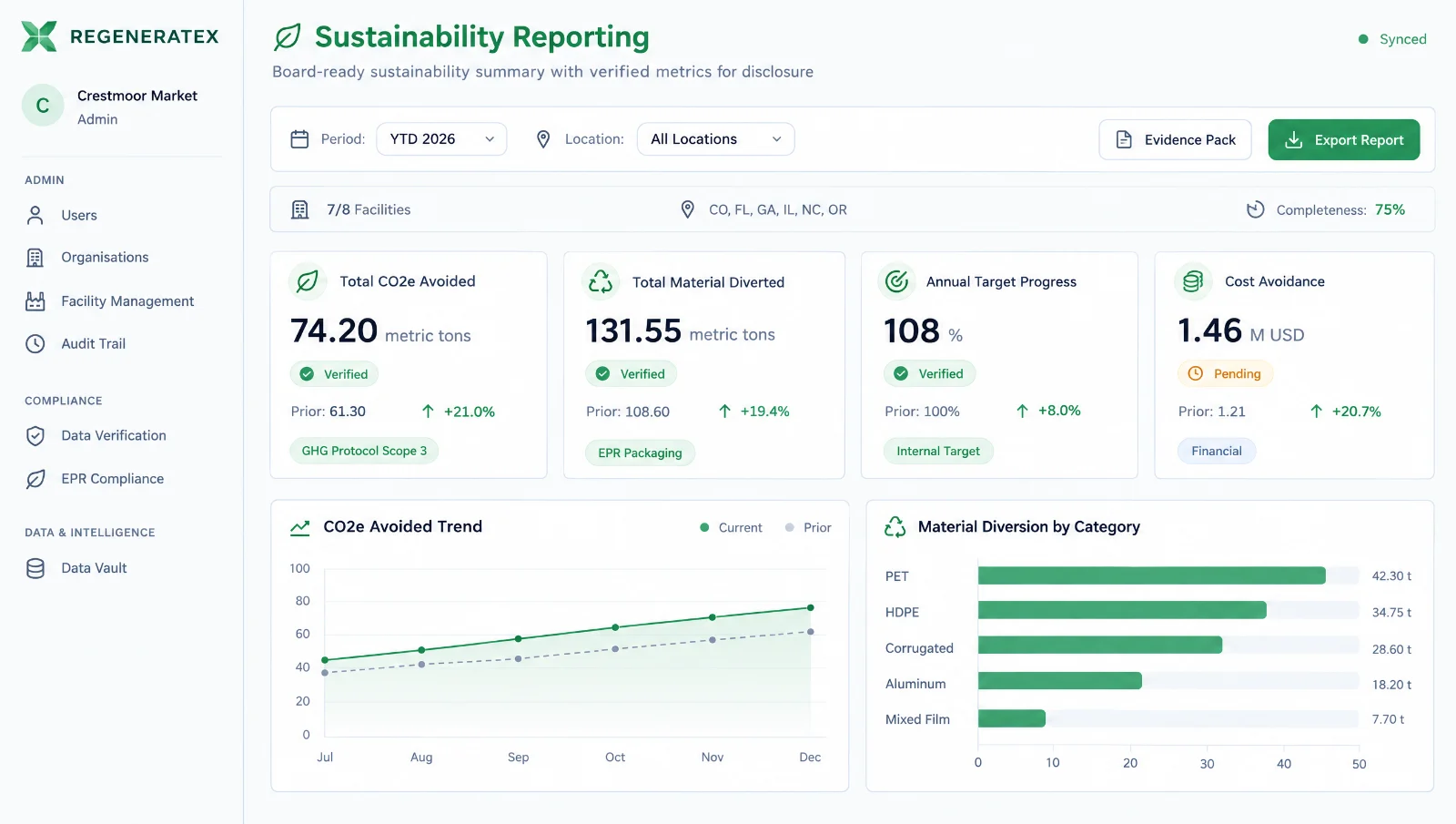The height and width of the screenshot is (824, 1456).
Task: Click the RegenerateX logo icon
Action: pos(39,36)
